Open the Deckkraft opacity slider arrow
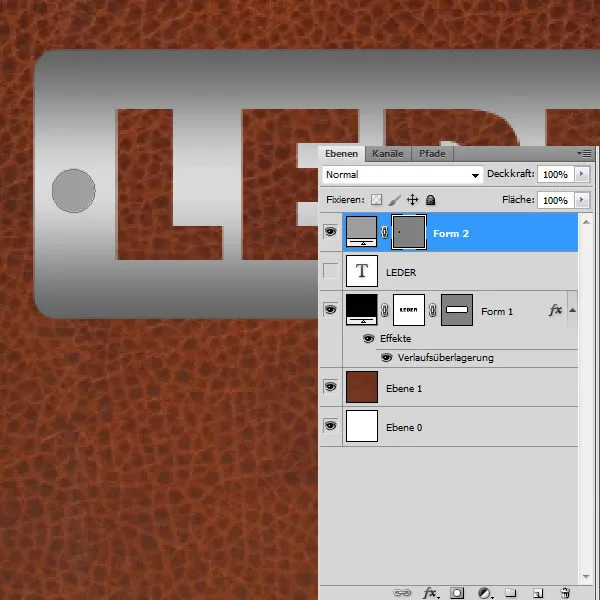The height and width of the screenshot is (600, 600). tap(583, 174)
